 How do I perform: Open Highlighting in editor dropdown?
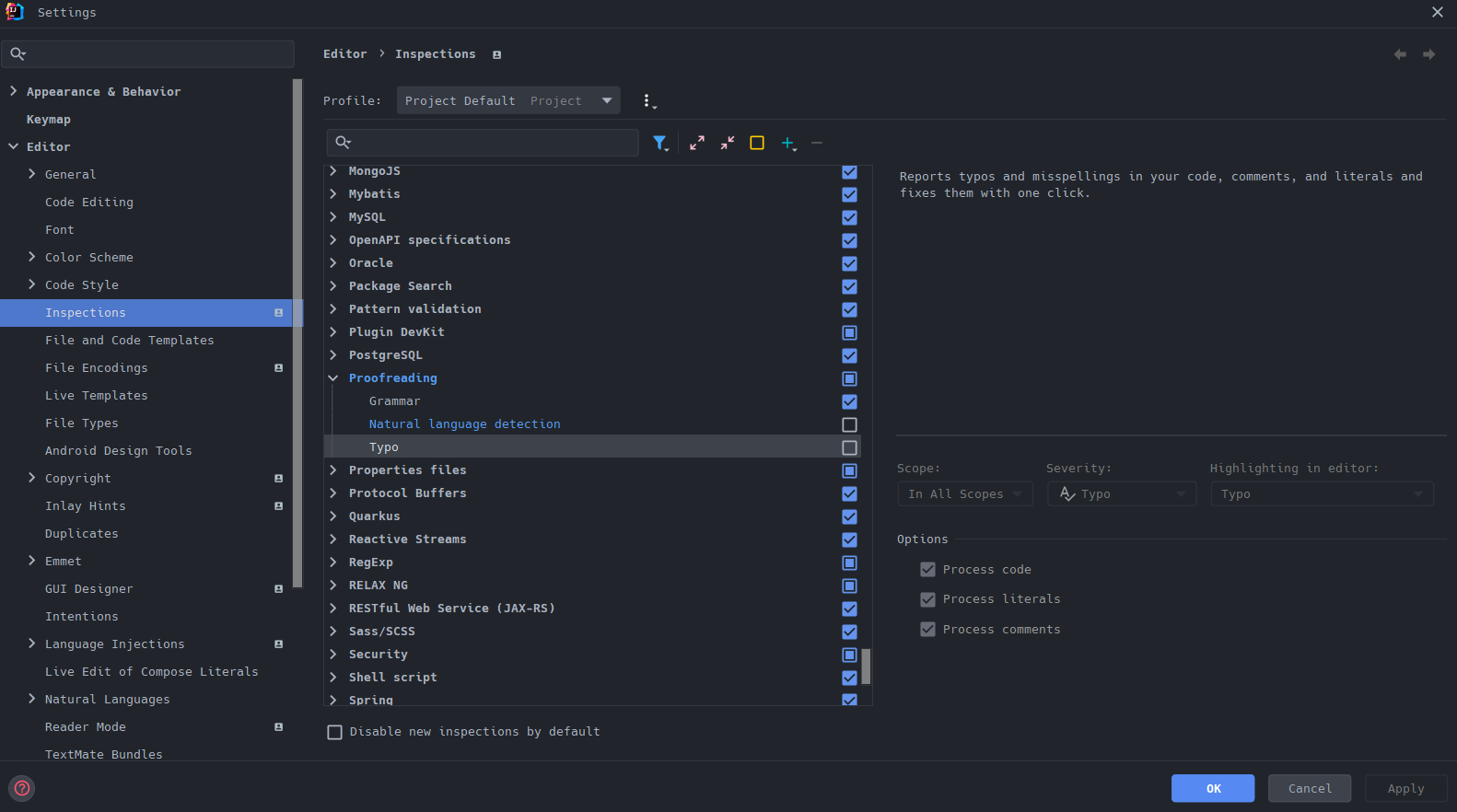coord(1322,494)
